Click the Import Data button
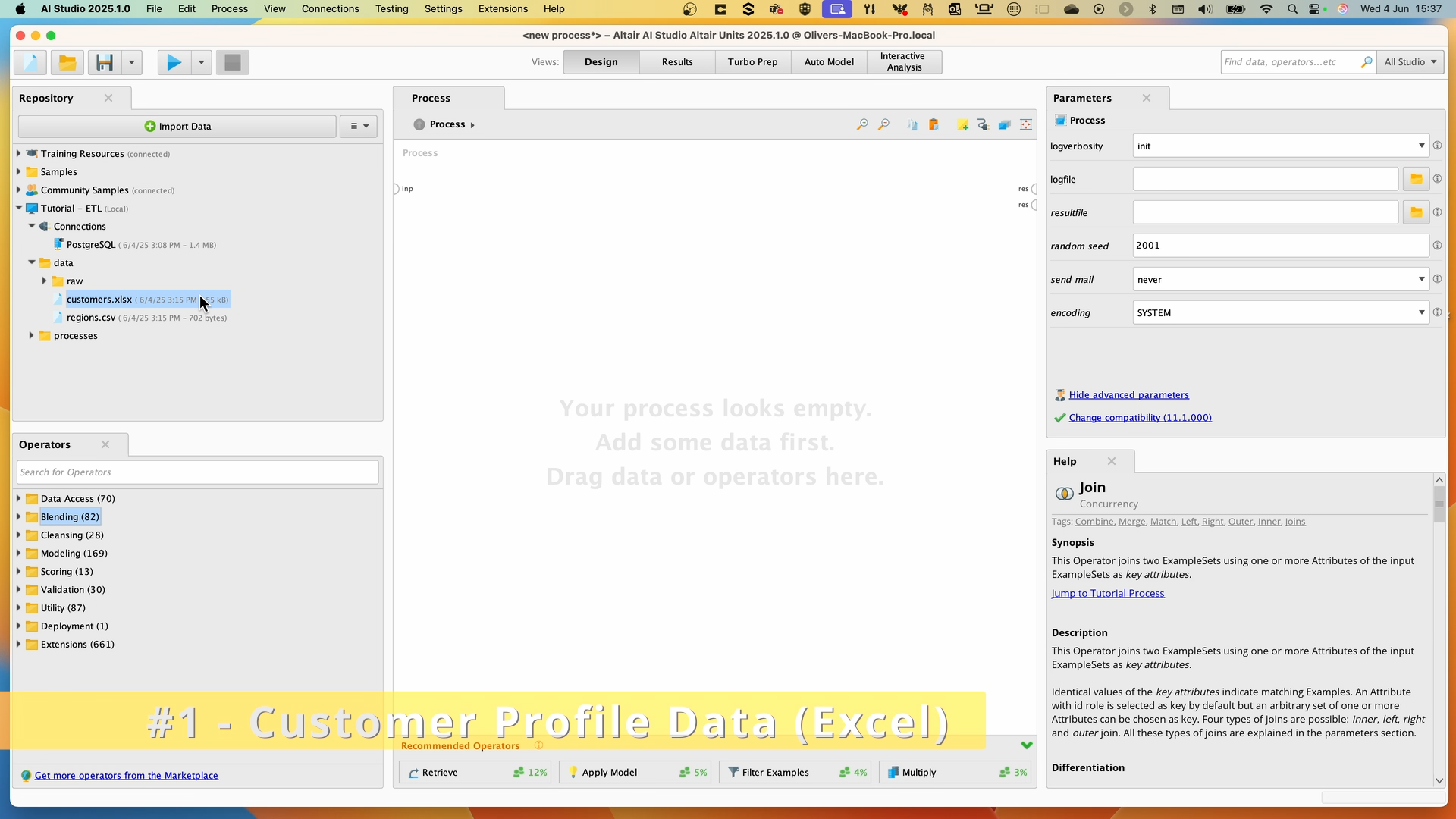This screenshot has height=819, width=1456. click(177, 126)
